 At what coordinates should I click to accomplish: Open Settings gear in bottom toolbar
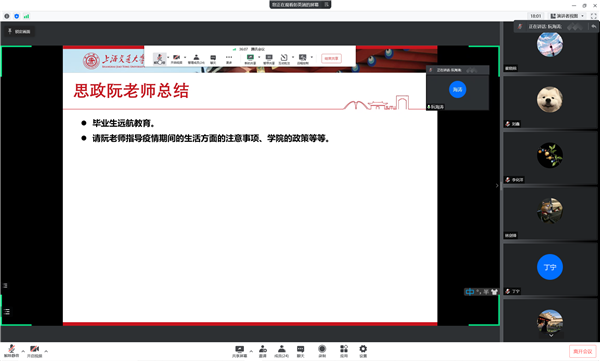pos(363,351)
